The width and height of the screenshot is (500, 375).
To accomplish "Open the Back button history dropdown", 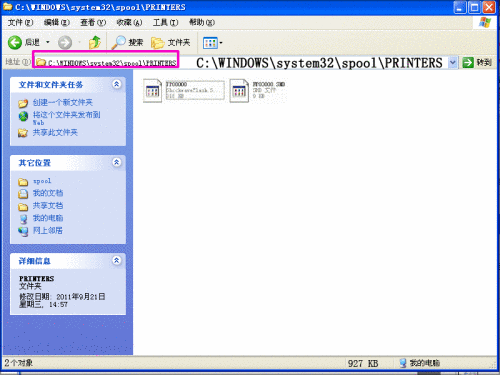I will point(48,42).
